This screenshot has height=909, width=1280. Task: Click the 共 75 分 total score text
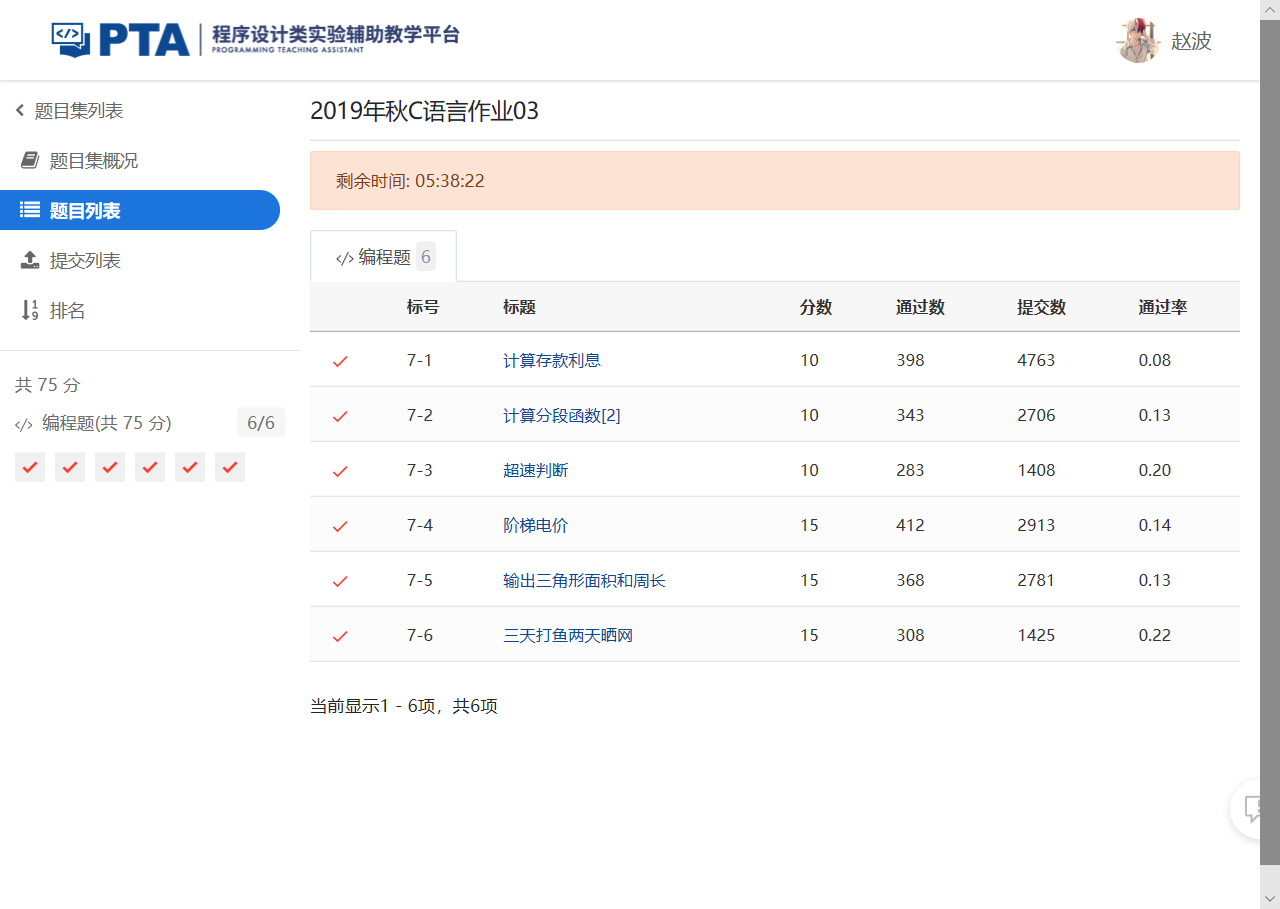click(47, 385)
